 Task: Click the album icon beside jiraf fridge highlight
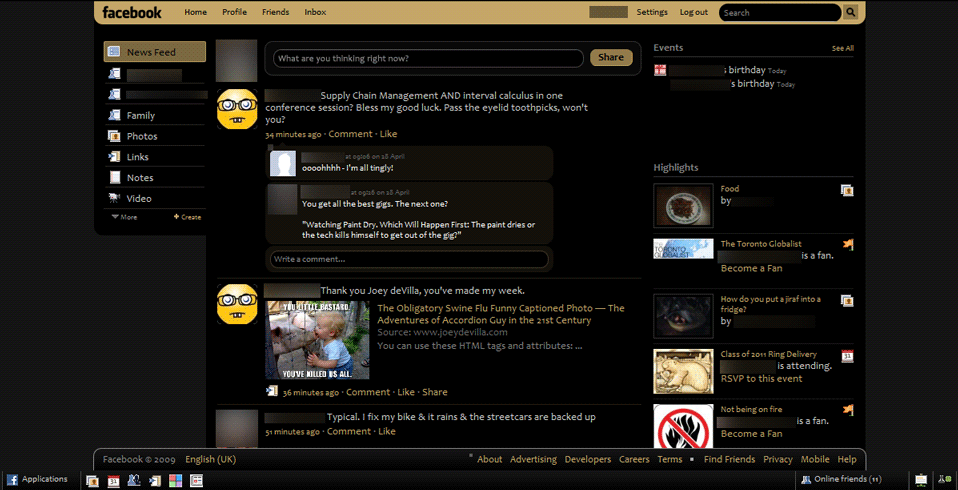point(847,301)
